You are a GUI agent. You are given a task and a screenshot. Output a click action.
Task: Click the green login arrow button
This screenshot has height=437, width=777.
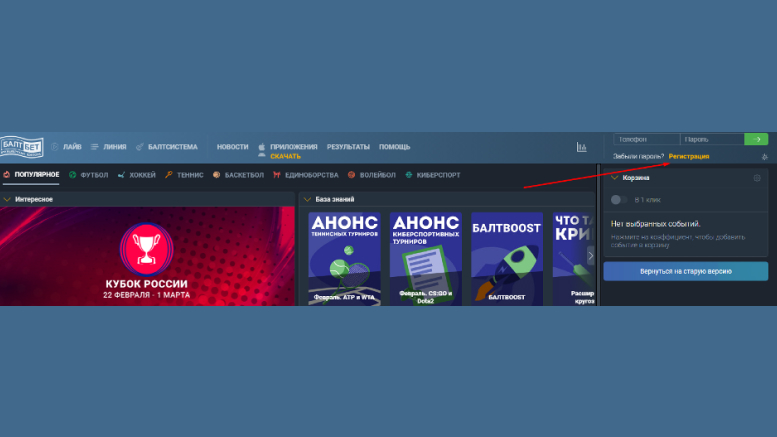[756, 139]
